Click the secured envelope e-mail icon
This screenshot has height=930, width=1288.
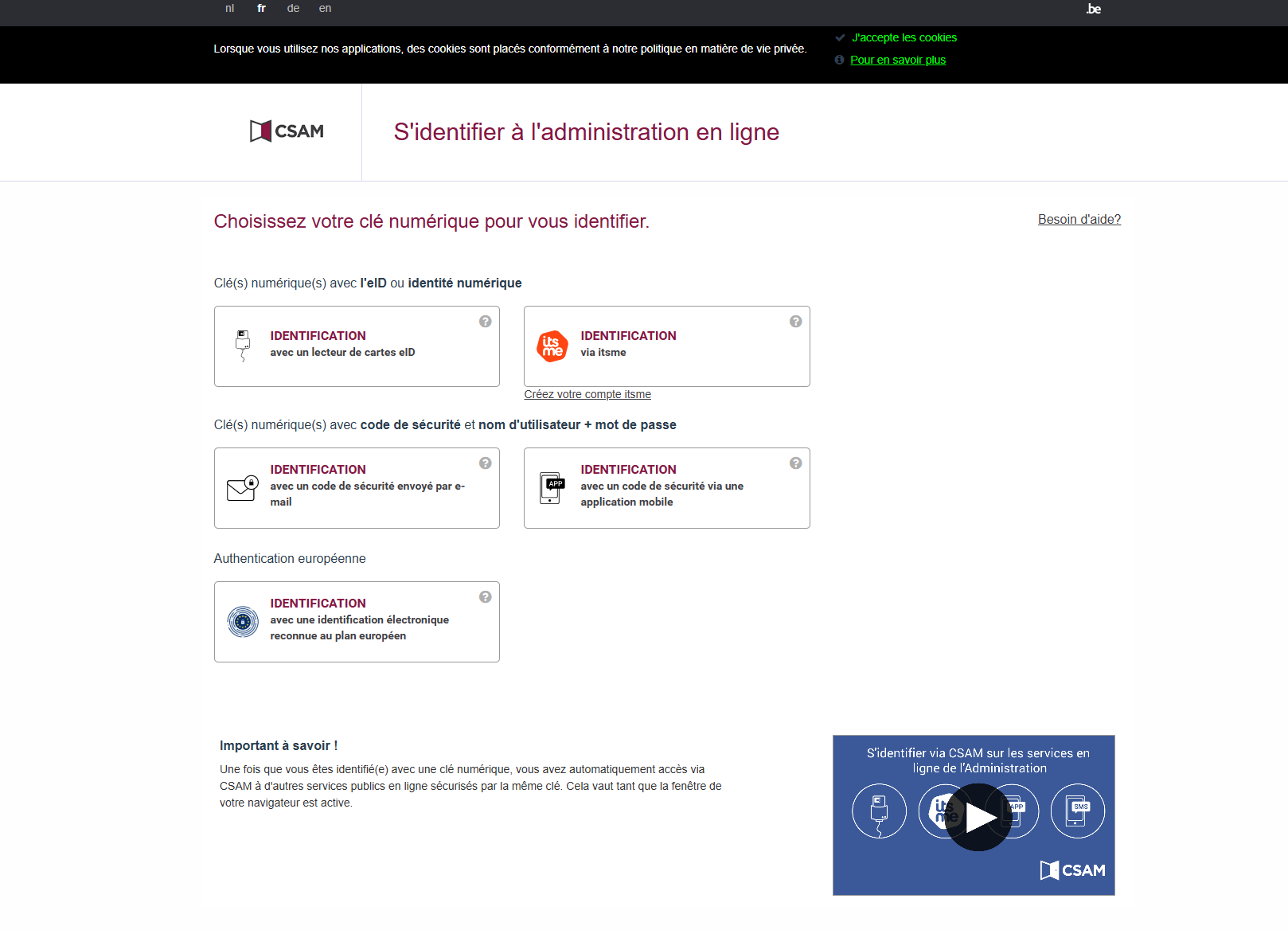tap(243, 487)
